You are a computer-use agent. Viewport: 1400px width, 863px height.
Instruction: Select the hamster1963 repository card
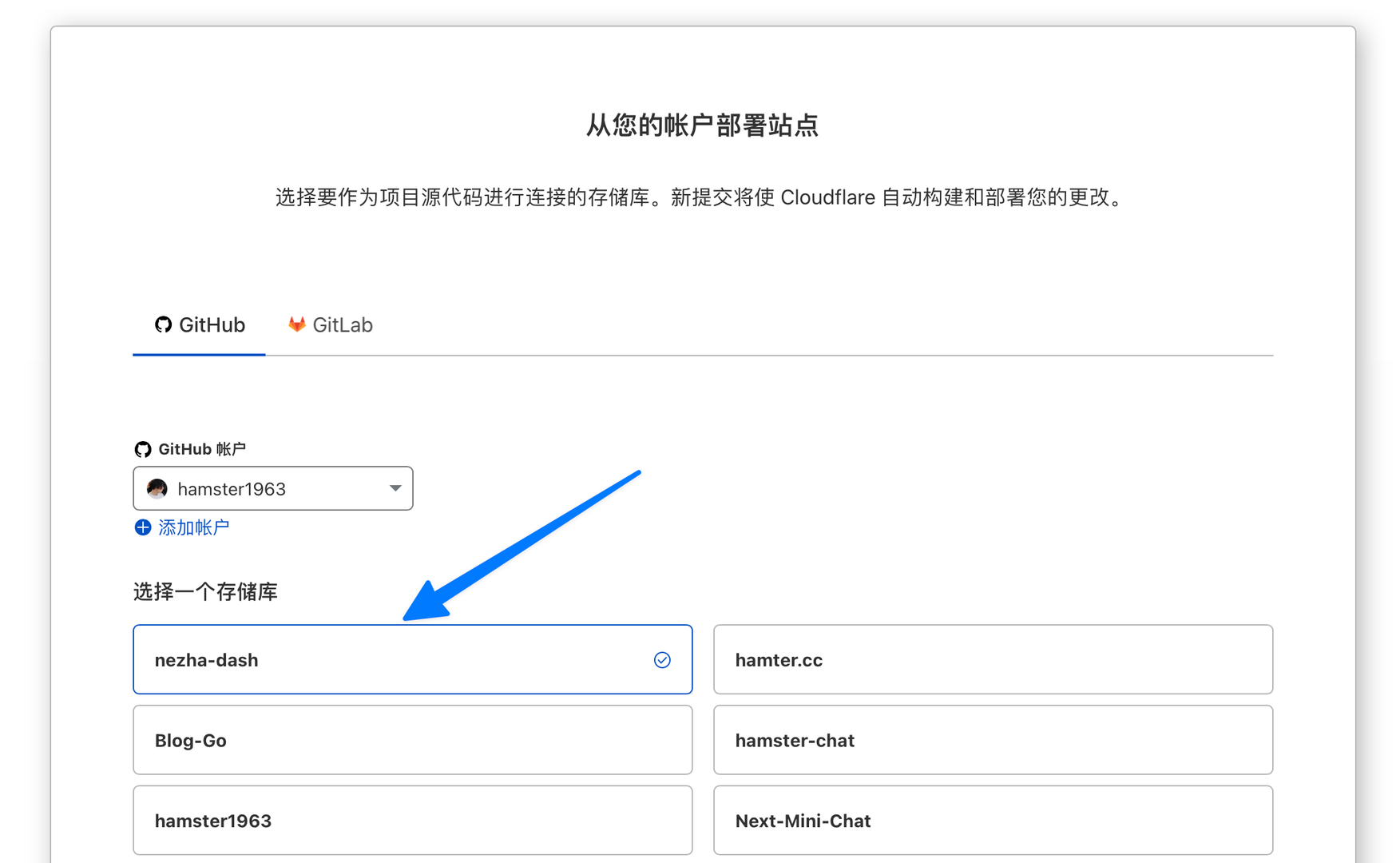tap(412, 821)
